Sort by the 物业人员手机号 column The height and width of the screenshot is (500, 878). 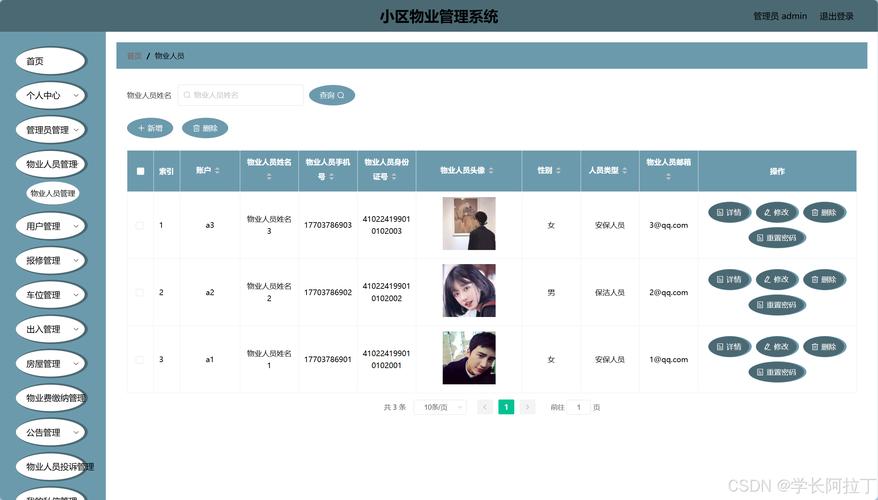(331, 176)
